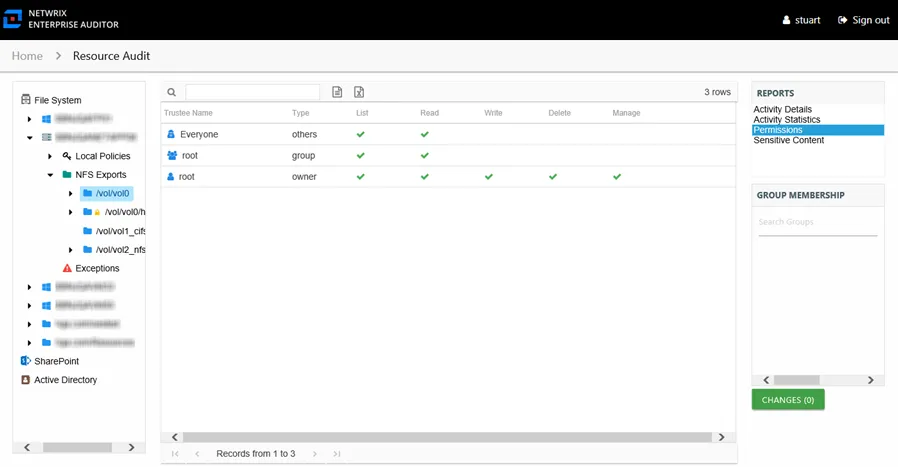898x467 pixels.
Task: Sort by Trustee Name column header
Action: click(188, 113)
